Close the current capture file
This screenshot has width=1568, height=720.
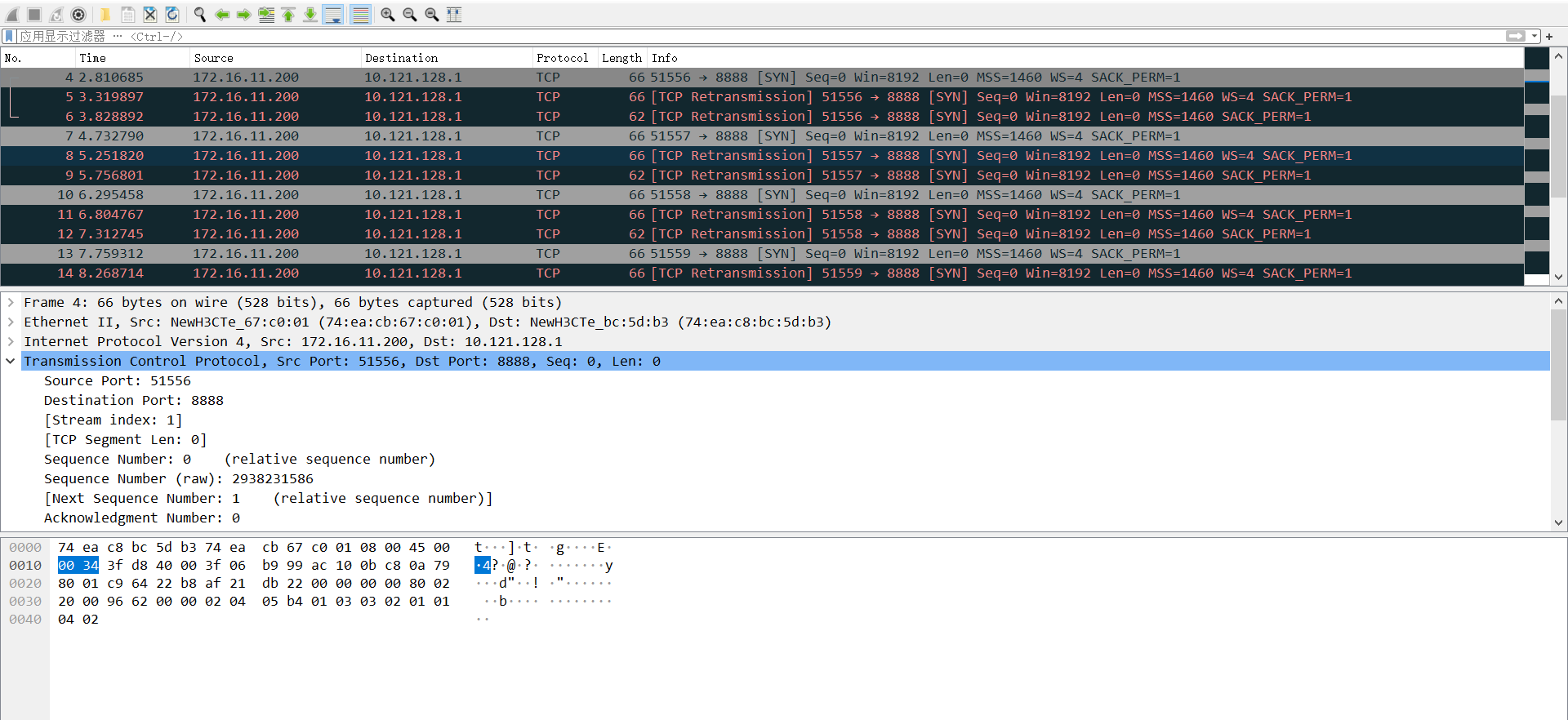click(150, 15)
